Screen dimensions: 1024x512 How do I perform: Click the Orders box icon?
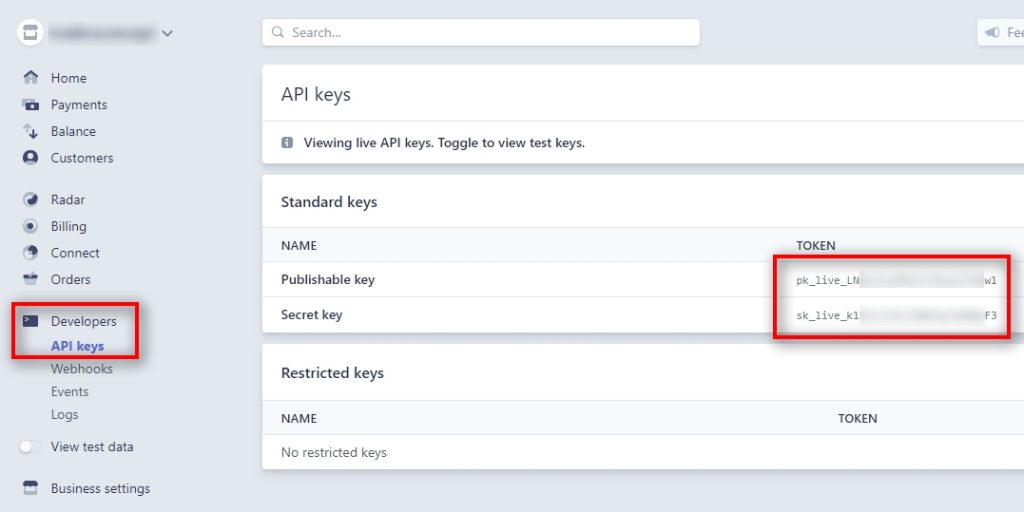point(30,279)
